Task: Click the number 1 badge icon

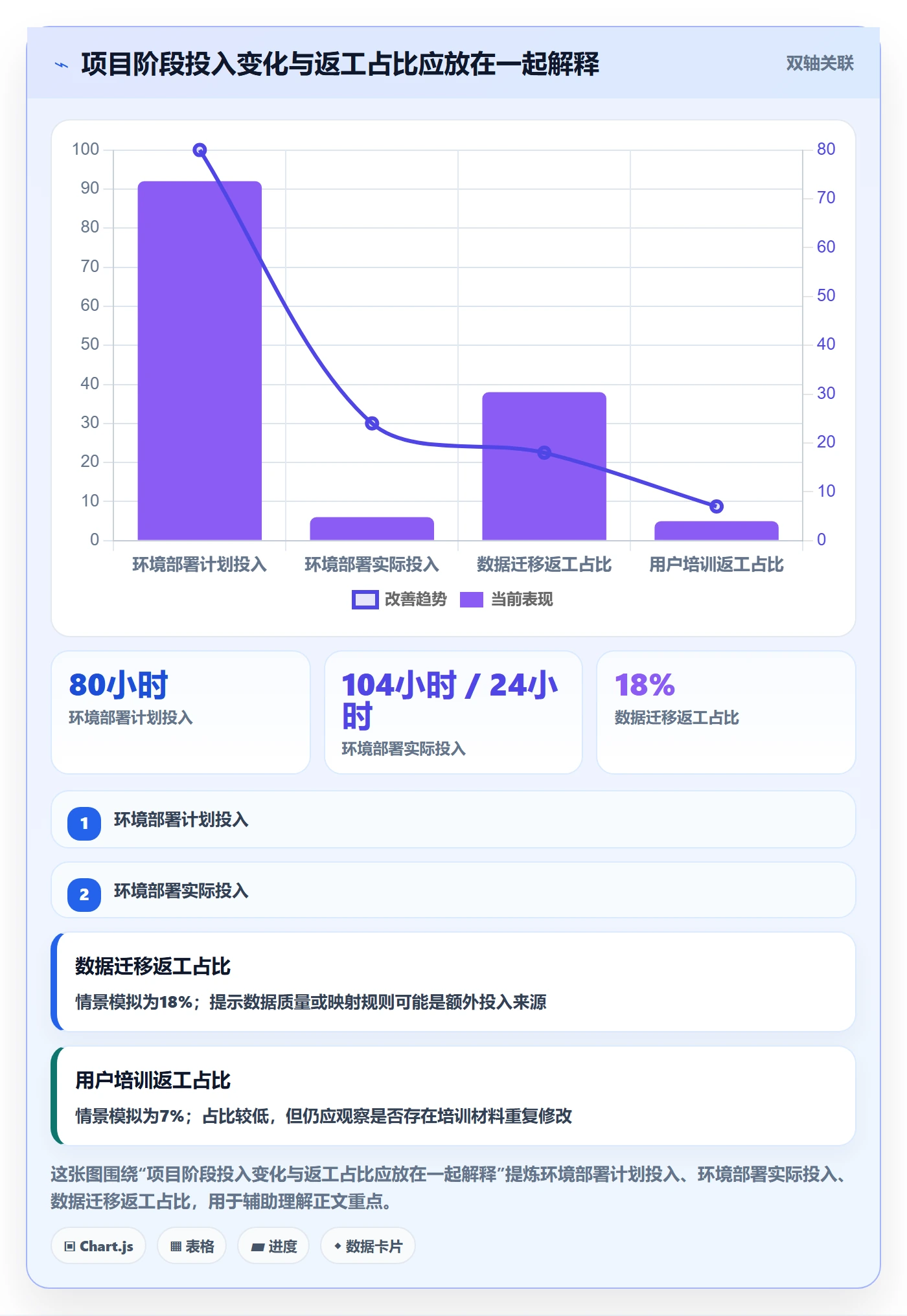Action: point(84,824)
